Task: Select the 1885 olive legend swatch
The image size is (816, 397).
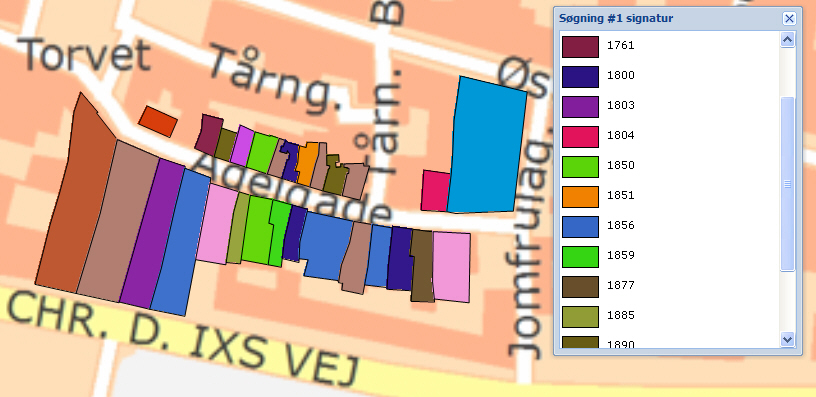Action: pyautogui.click(x=580, y=317)
